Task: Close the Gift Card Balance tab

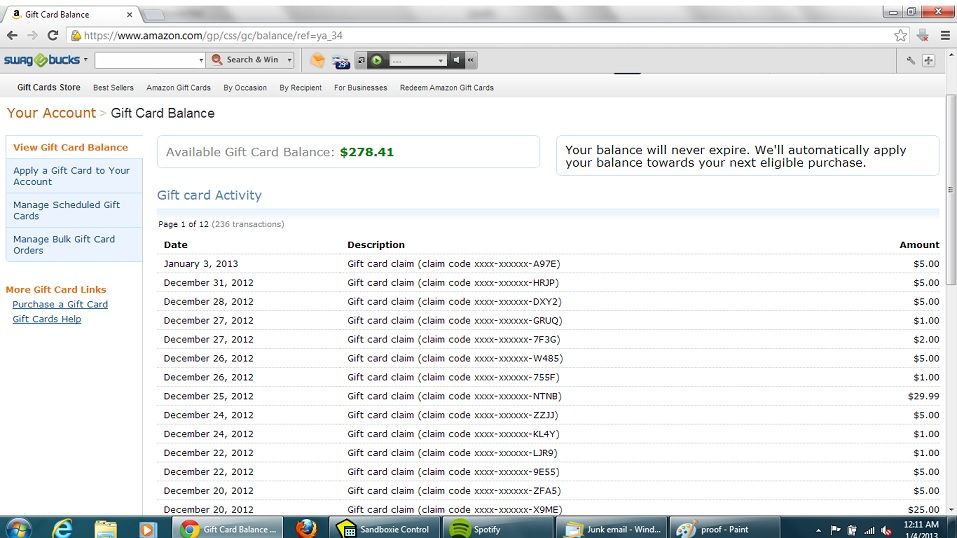Action: [129, 14]
